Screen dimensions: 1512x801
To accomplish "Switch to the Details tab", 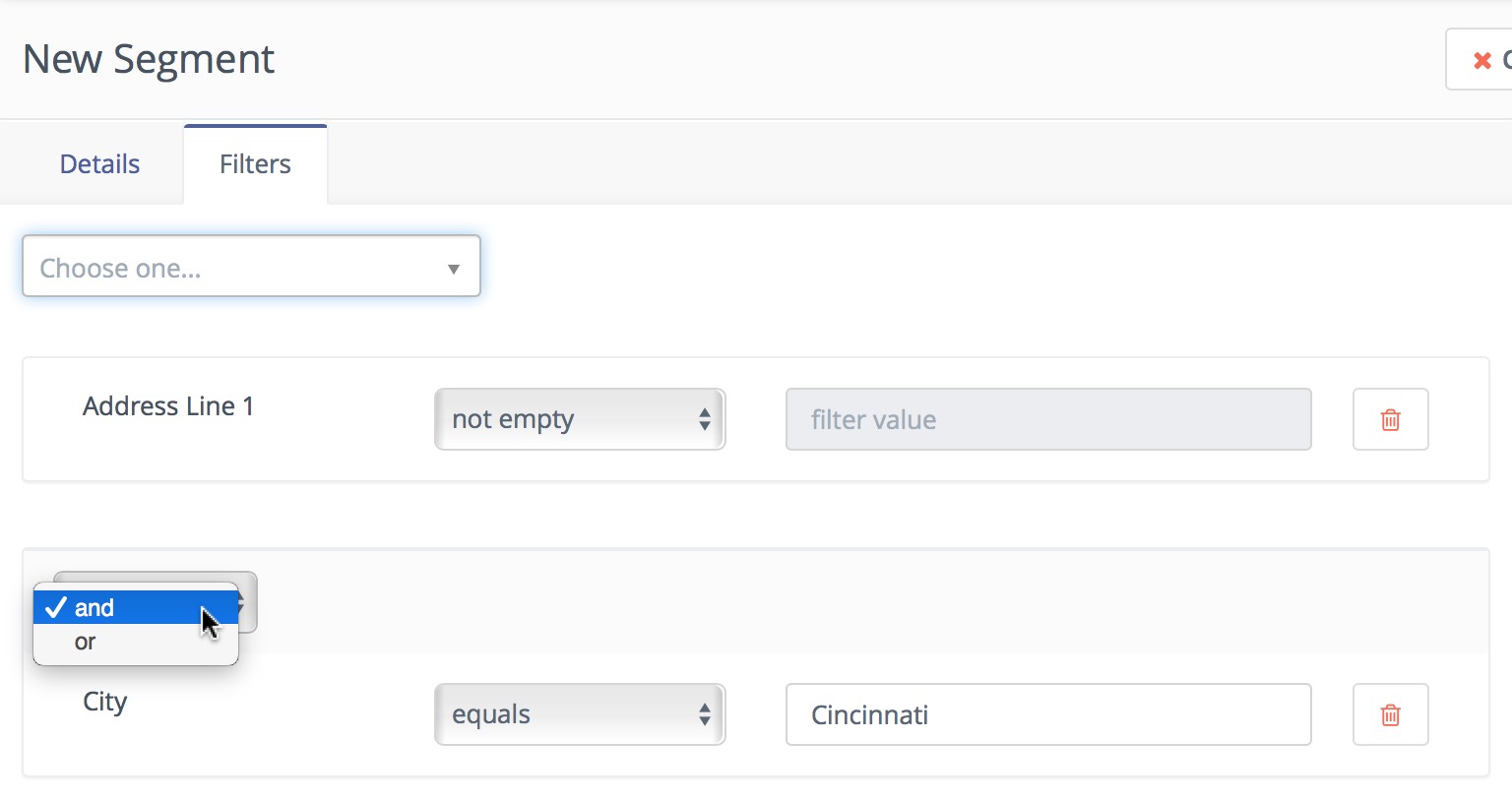I will (x=99, y=164).
